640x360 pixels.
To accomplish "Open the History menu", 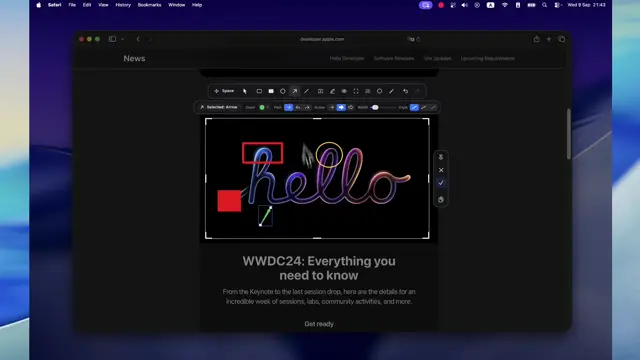I will [123, 5].
